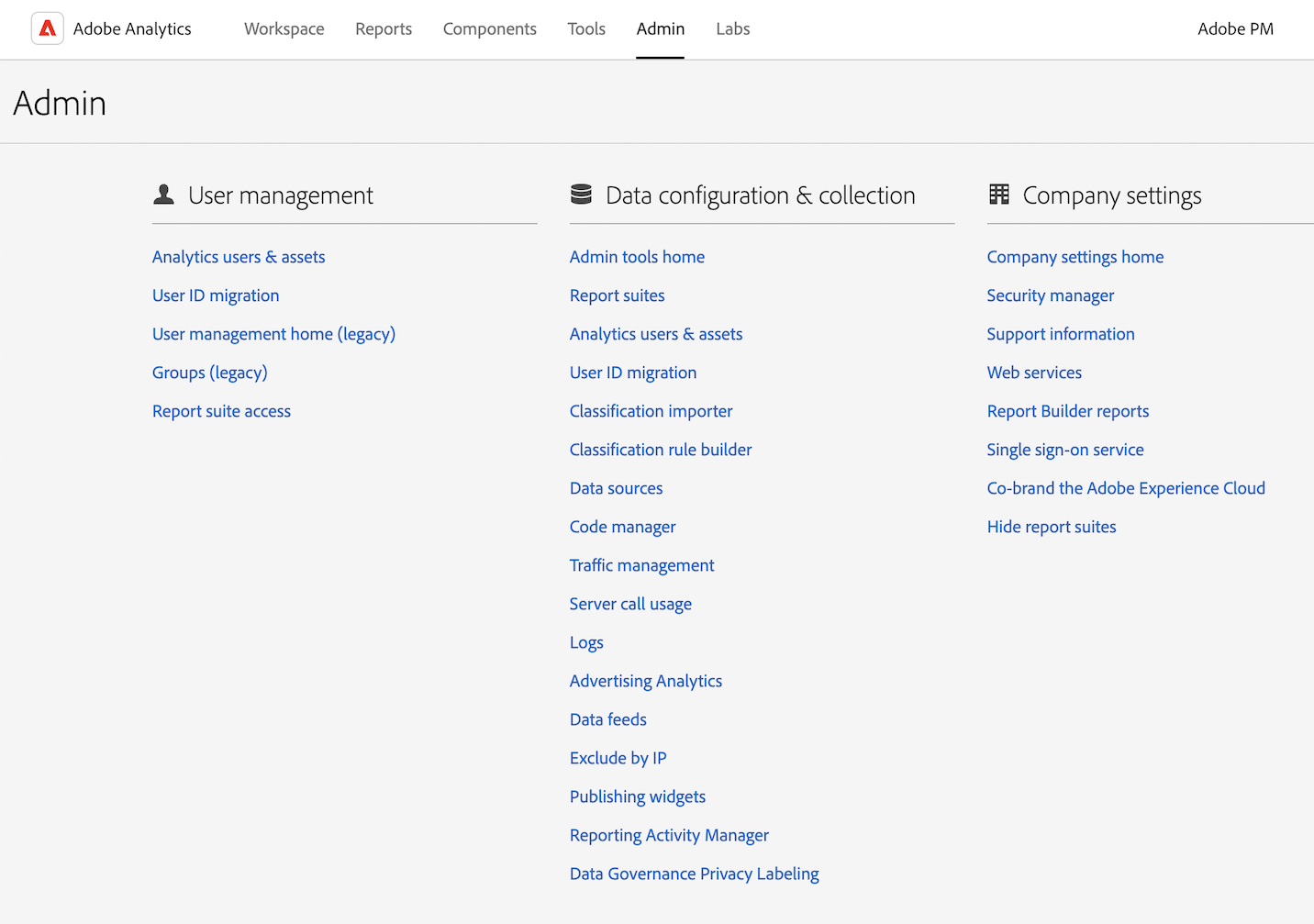Go to Single sign-on service
Screen dimensions: 1314x924
(x=1064, y=450)
